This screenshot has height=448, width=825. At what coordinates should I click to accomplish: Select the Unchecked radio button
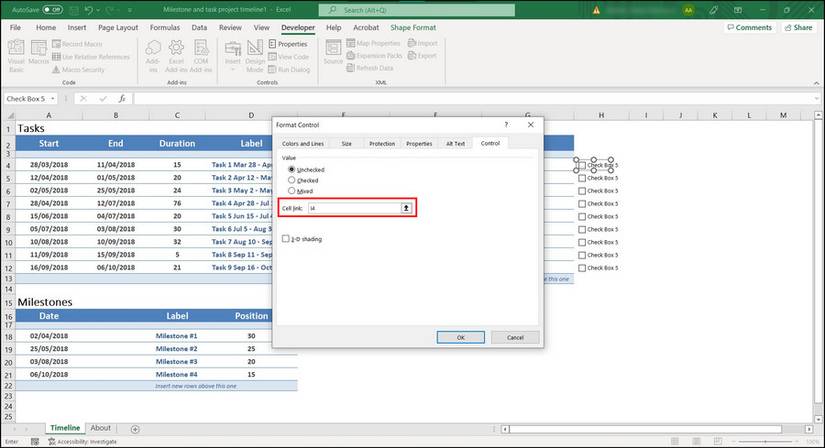click(291, 170)
